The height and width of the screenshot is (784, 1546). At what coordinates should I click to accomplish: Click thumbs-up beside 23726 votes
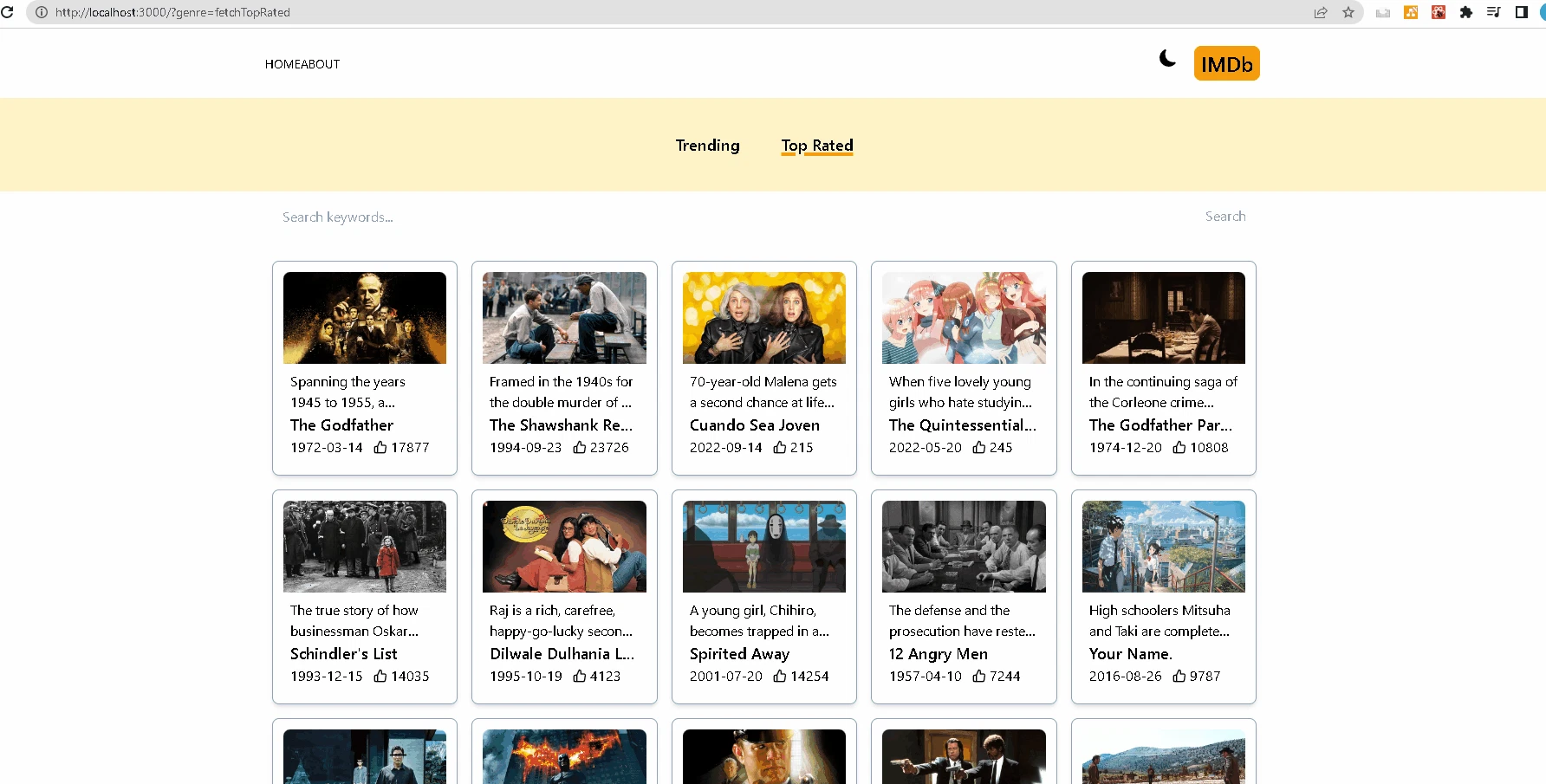pyautogui.click(x=580, y=447)
